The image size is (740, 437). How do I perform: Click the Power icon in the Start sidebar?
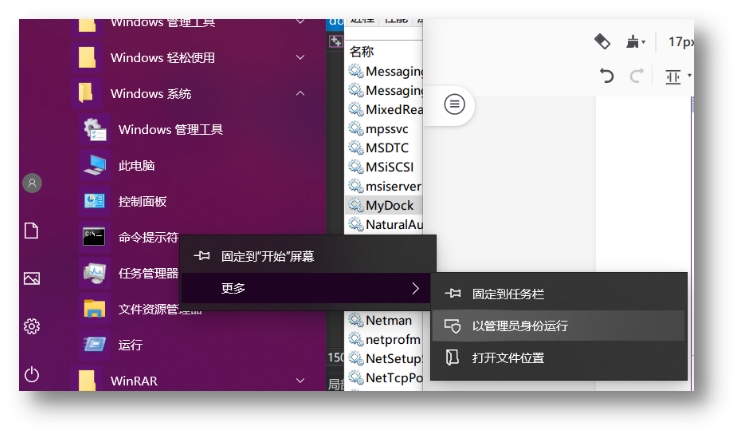click(32, 374)
